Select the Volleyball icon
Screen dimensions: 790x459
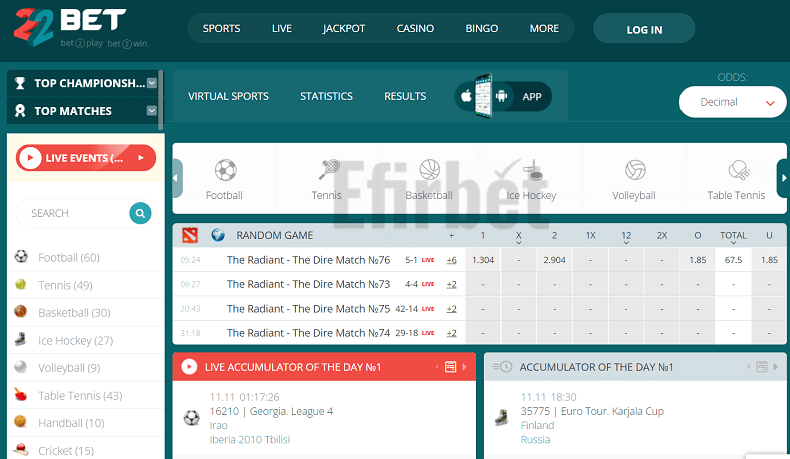[634, 171]
